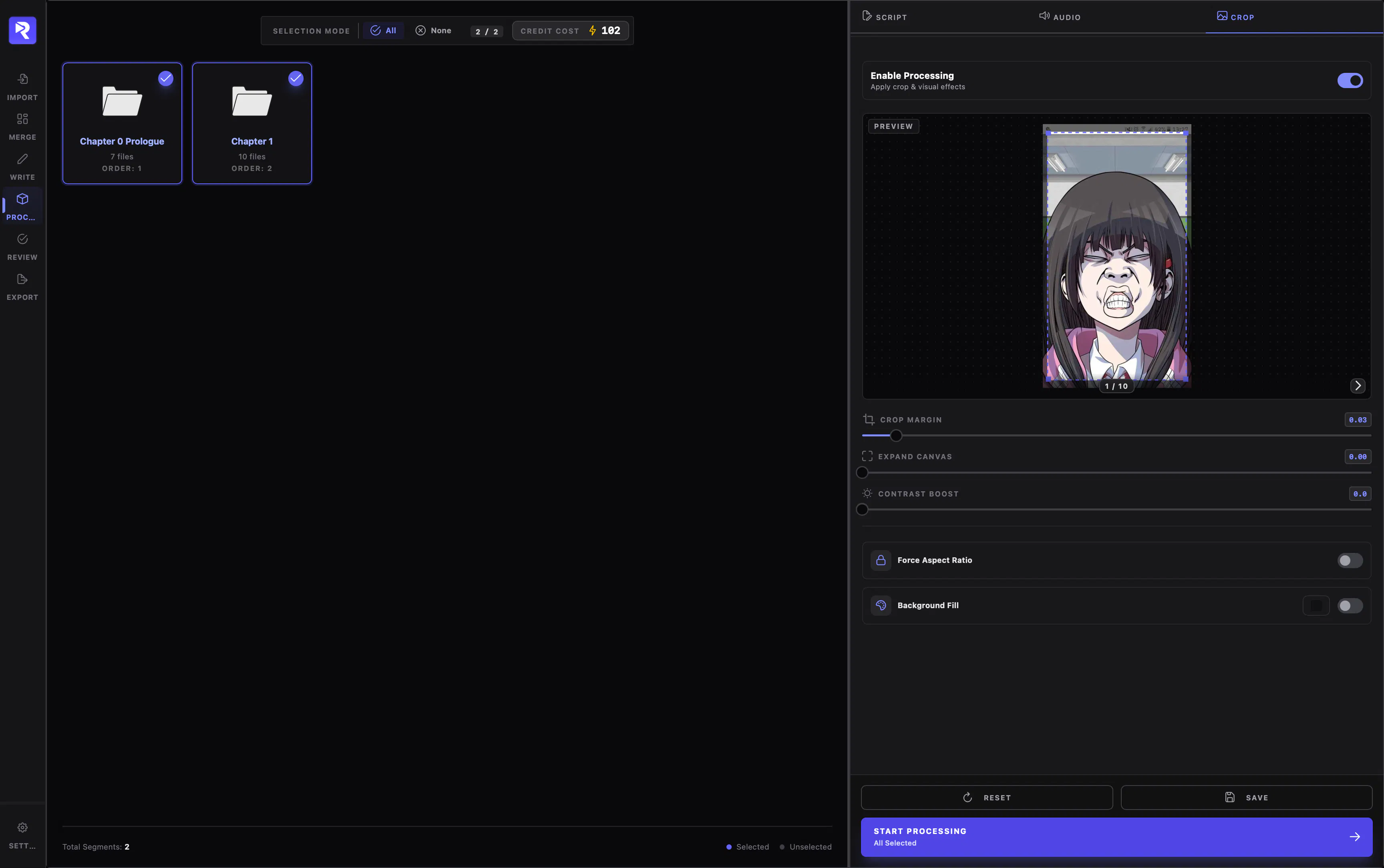The height and width of the screenshot is (868, 1384).
Task: Click the 'ORDER: 2' label
Action: (x=252, y=168)
